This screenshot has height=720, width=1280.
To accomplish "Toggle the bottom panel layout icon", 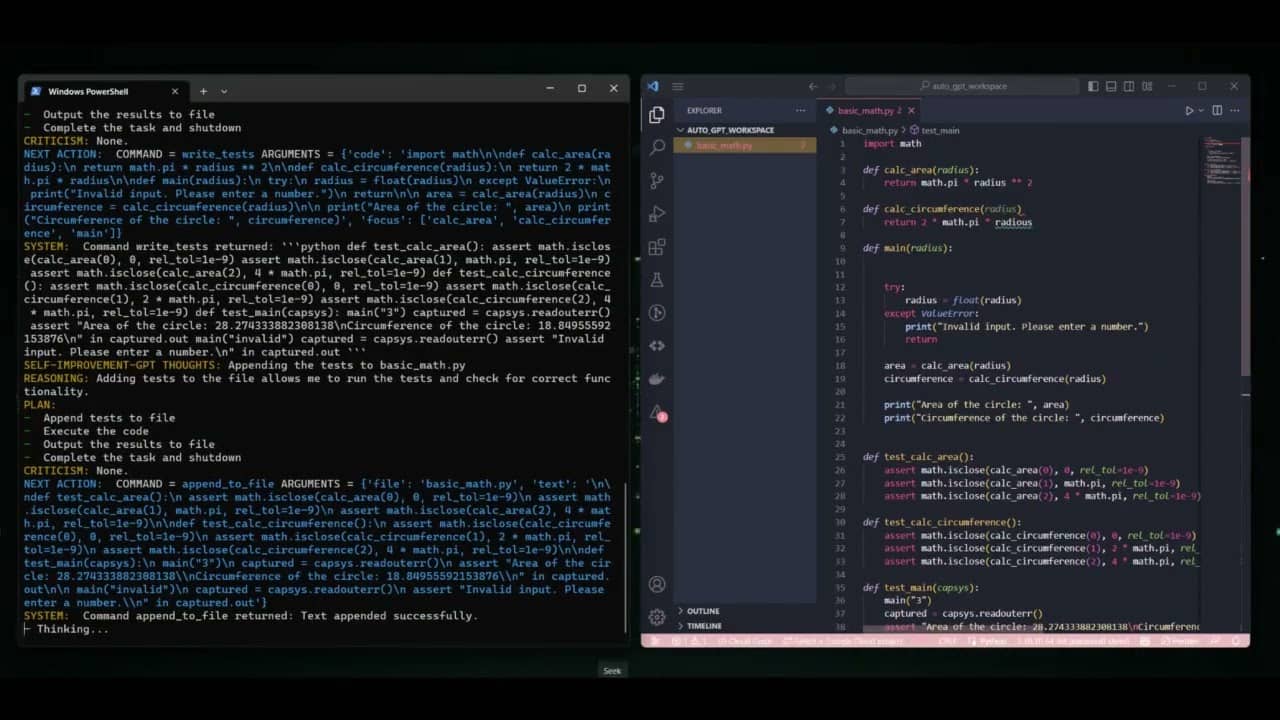I will 1111,87.
